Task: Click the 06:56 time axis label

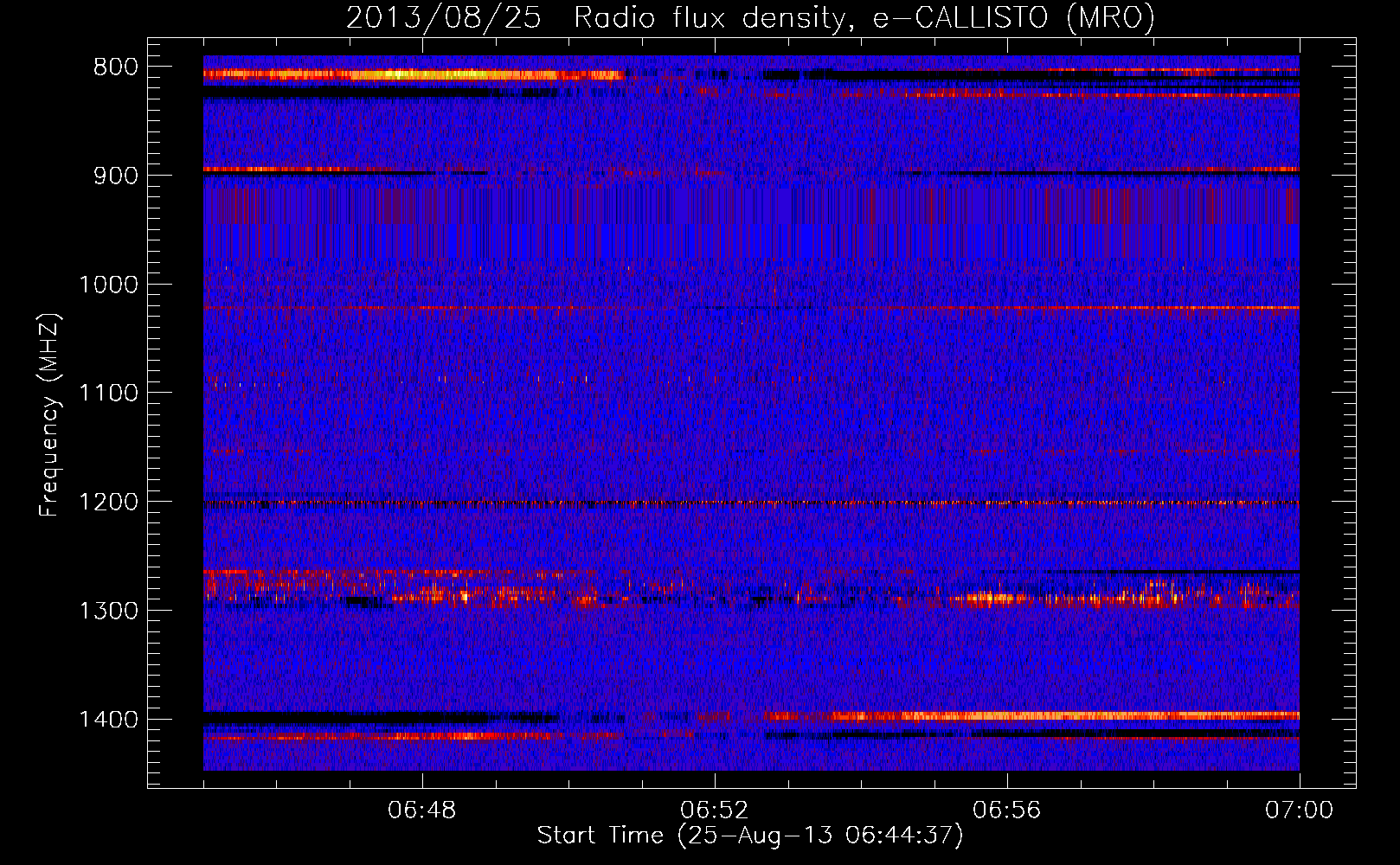Action: (x=1007, y=811)
